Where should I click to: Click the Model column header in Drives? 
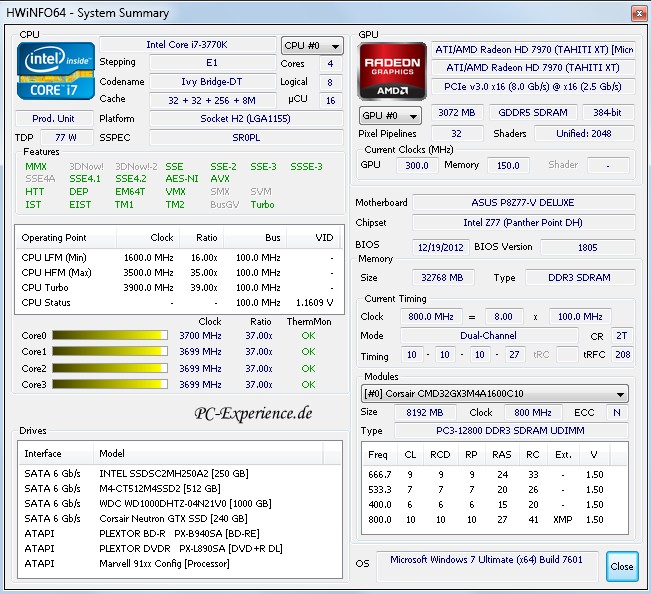pyautogui.click(x=208, y=453)
